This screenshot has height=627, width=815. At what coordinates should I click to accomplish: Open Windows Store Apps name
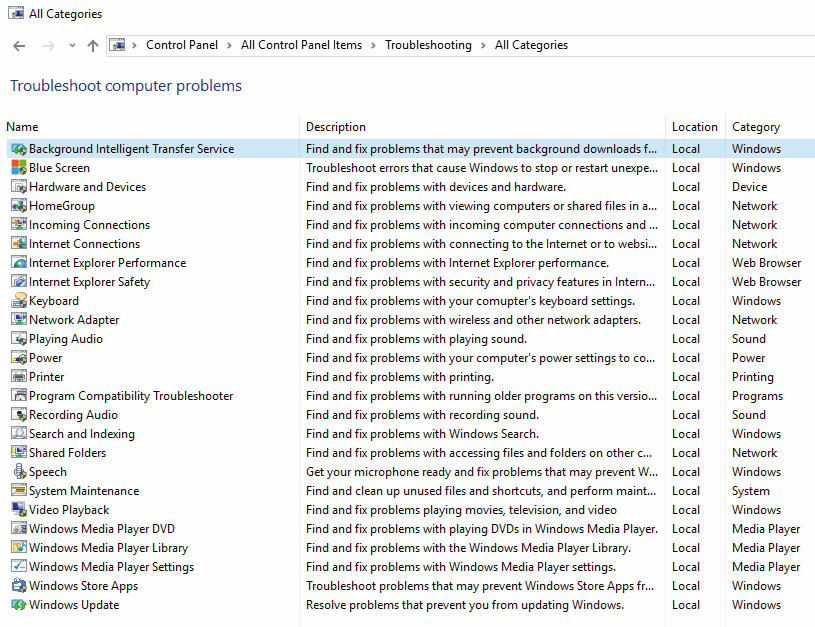tap(83, 585)
